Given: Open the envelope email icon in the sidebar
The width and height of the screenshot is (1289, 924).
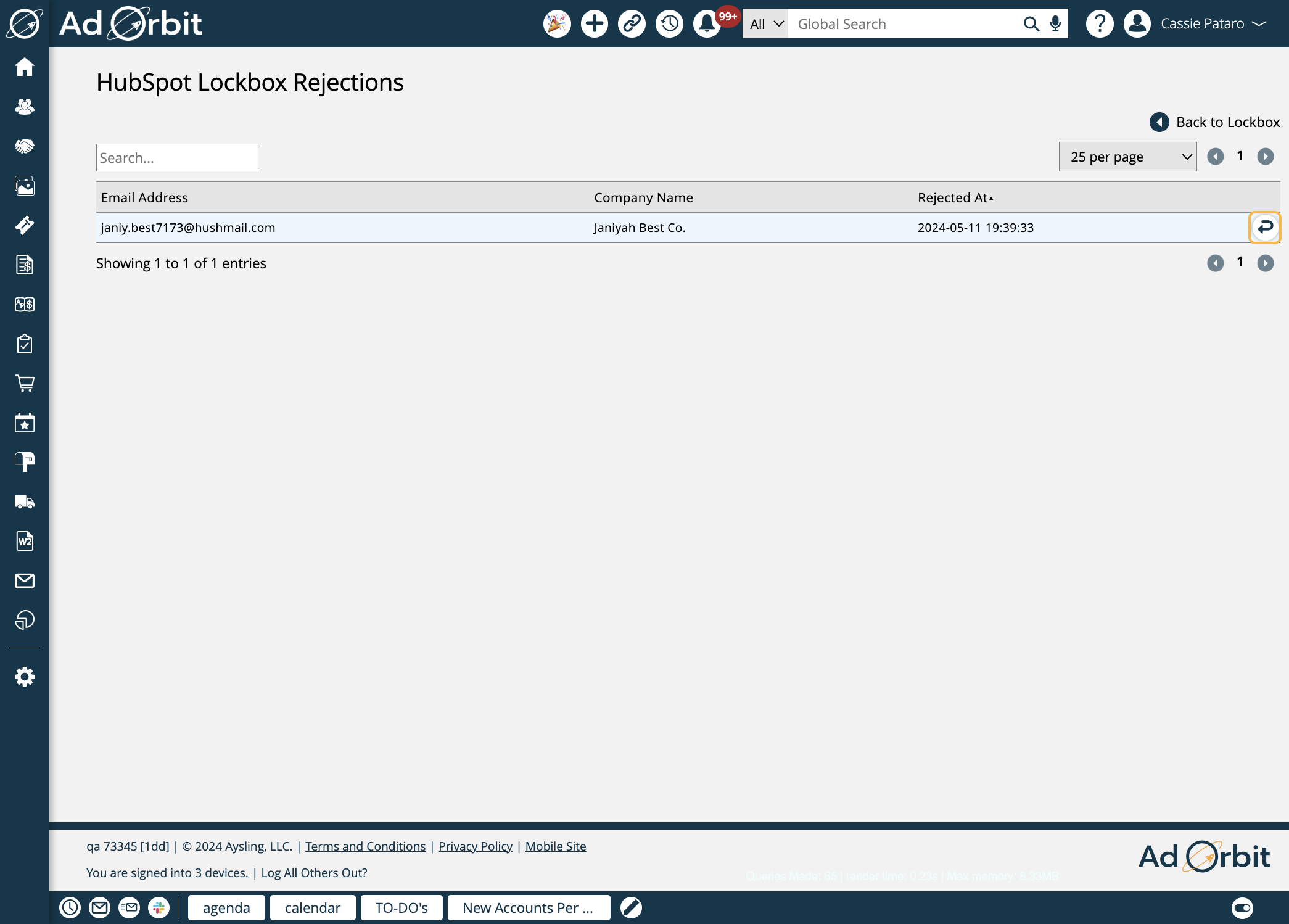Looking at the screenshot, I should (x=25, y=580).
